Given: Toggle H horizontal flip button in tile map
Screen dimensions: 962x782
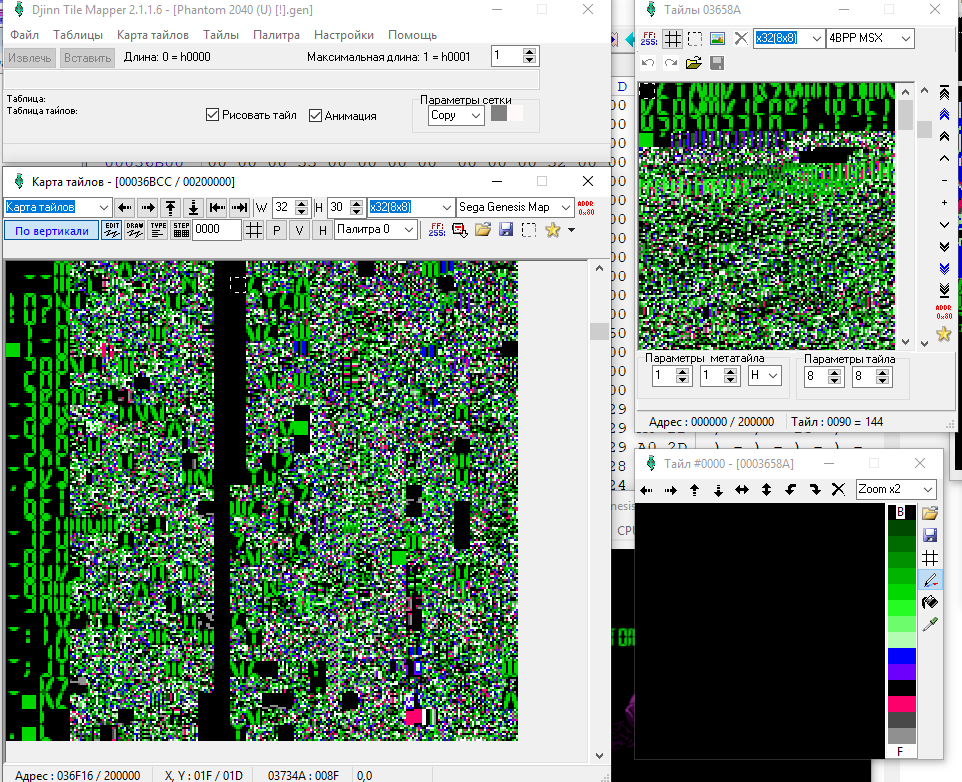Looking at the screenshot, I should click(x=322, y=231).
